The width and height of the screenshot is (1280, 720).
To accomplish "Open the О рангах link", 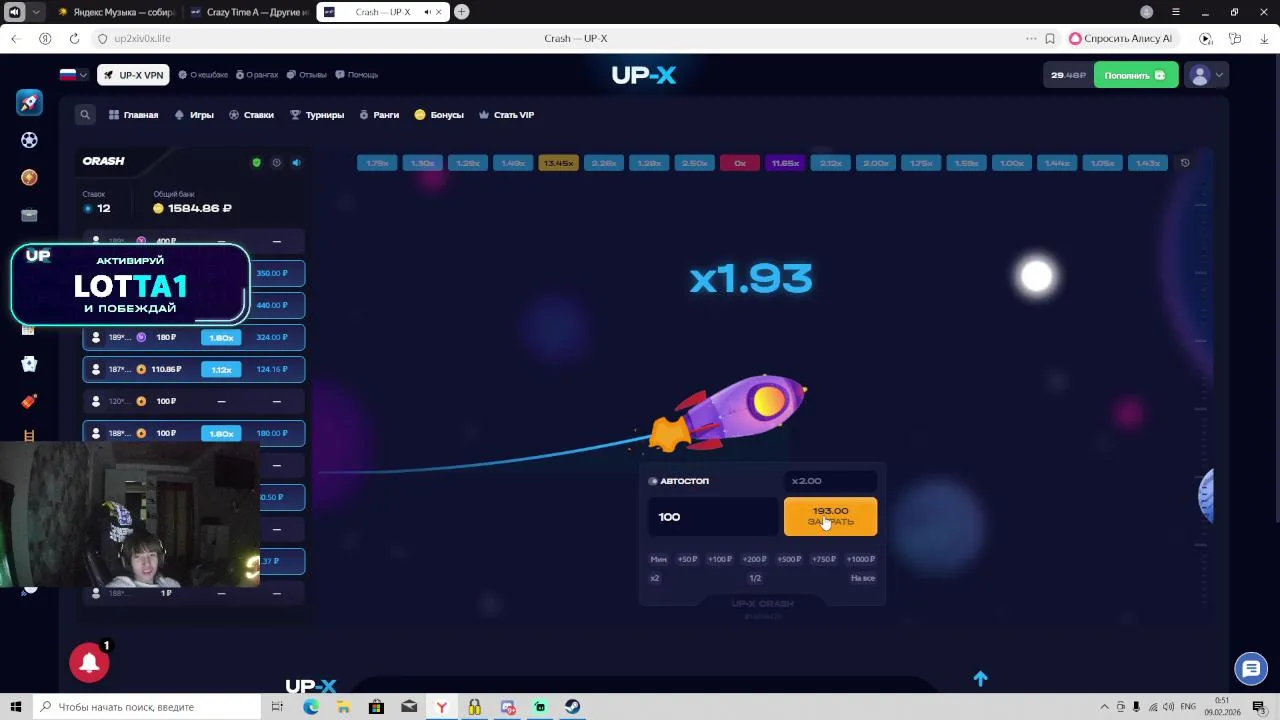I will (256, 75).
